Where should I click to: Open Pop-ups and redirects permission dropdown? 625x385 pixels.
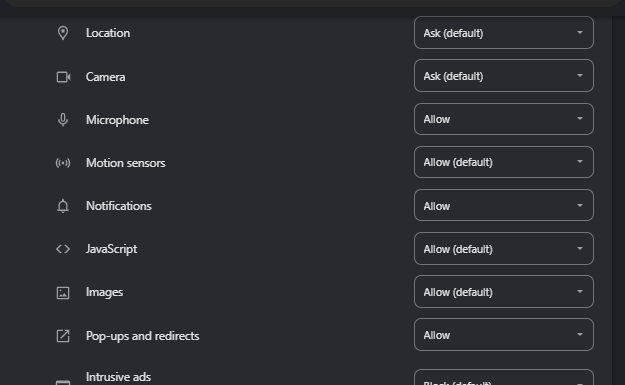tap(504, 334)
